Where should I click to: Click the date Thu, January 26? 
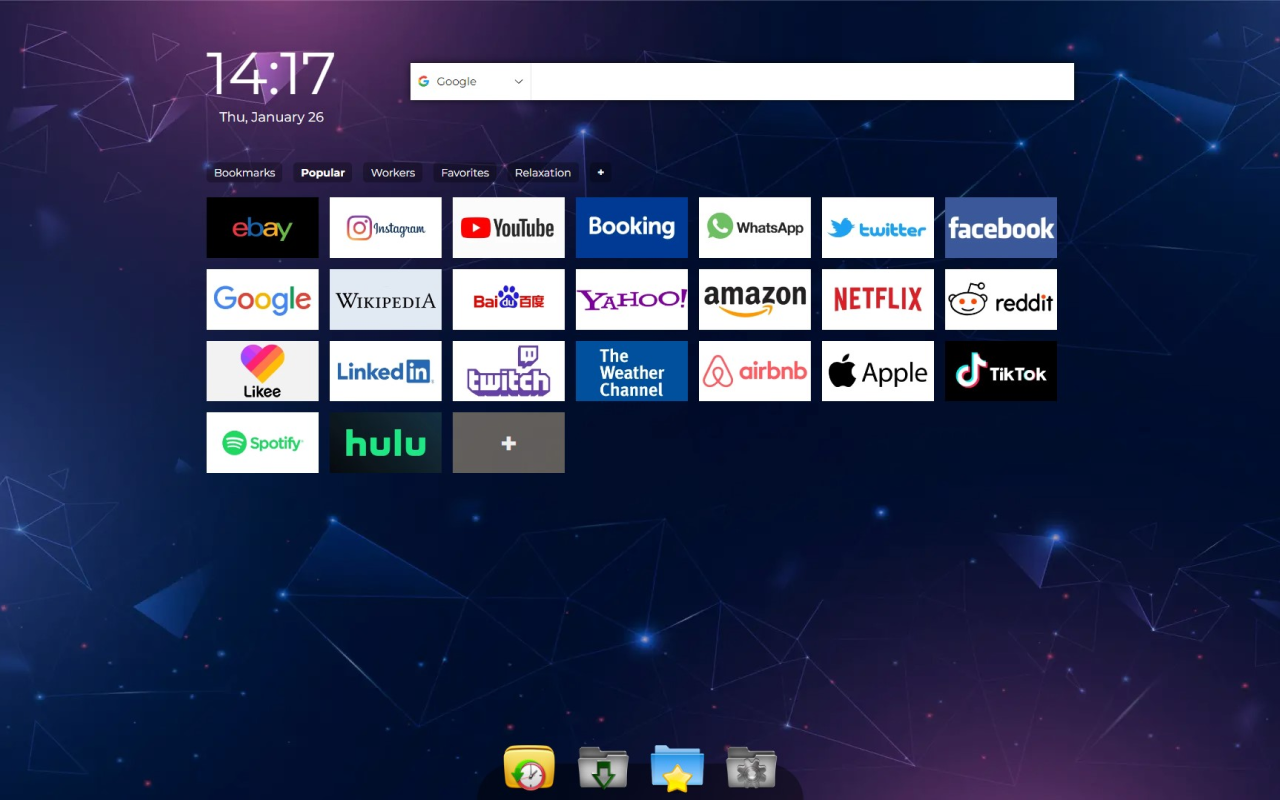[x=272, y=117]
